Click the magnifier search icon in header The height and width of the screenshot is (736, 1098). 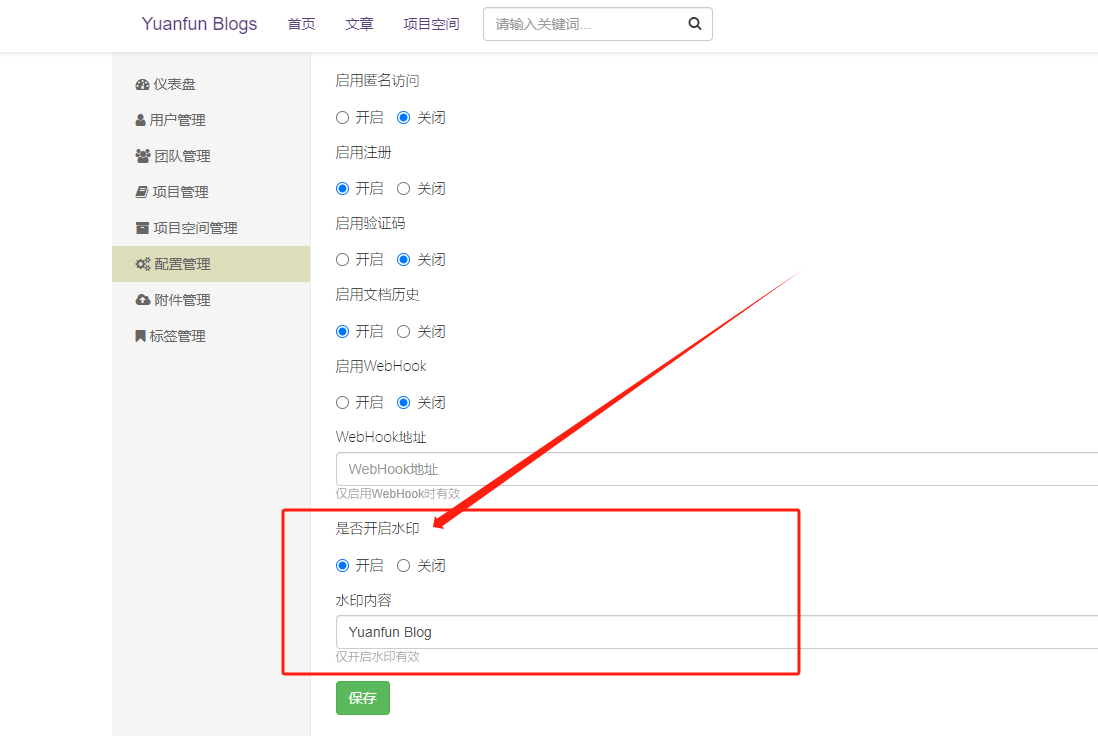[695, 25]
